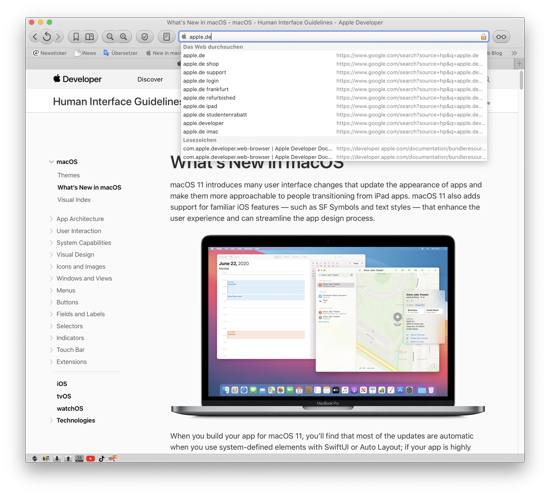Open the bookmarks book icon
550x496 pixels.
[x=89, y=36]
